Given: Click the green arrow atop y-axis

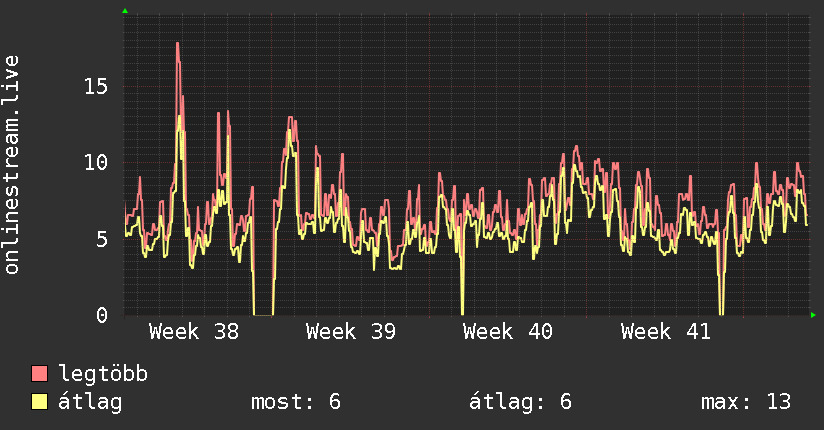Looking at the screenshot, I should 125,11.
